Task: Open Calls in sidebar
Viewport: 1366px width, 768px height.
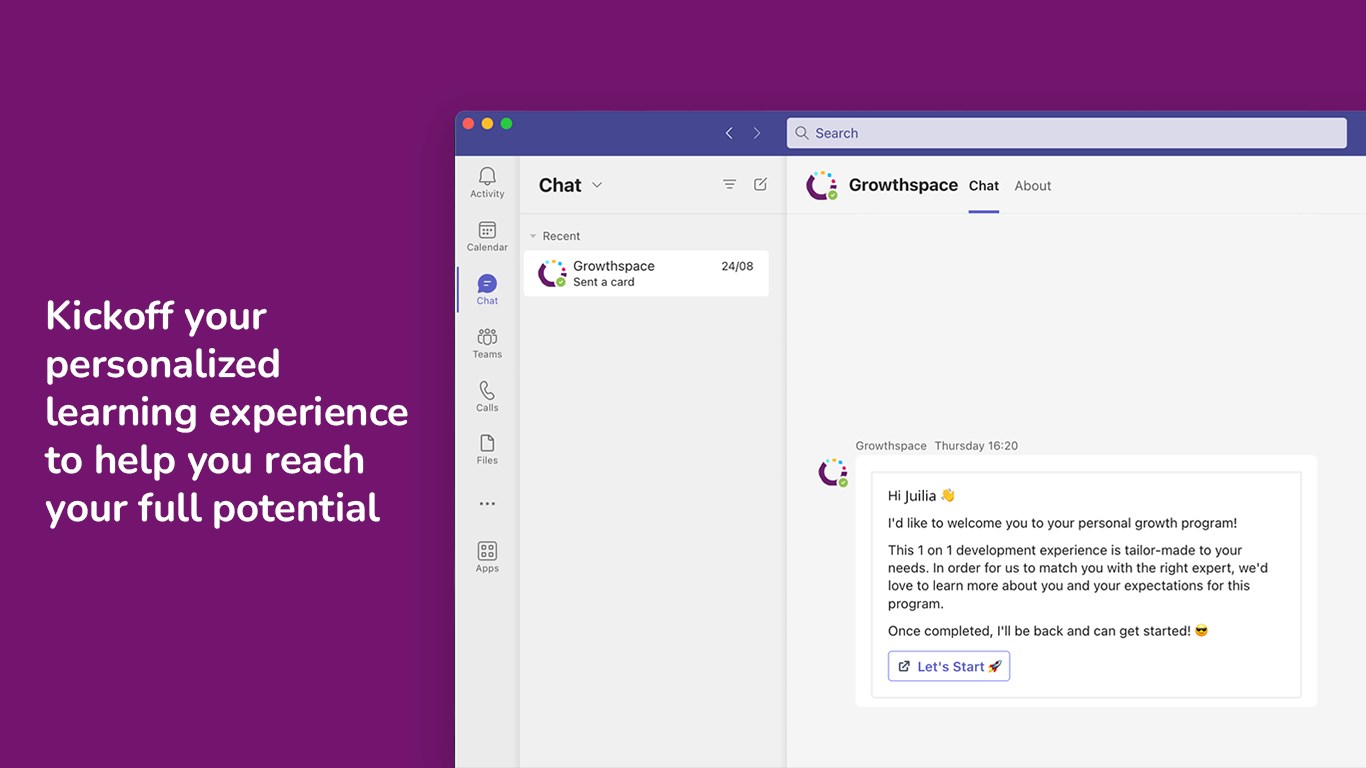Action: (487, 396)
